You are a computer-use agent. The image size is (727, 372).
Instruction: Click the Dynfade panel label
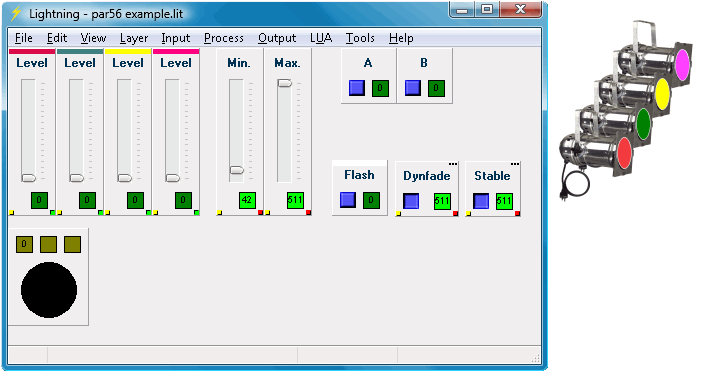(x=427, y=176)
